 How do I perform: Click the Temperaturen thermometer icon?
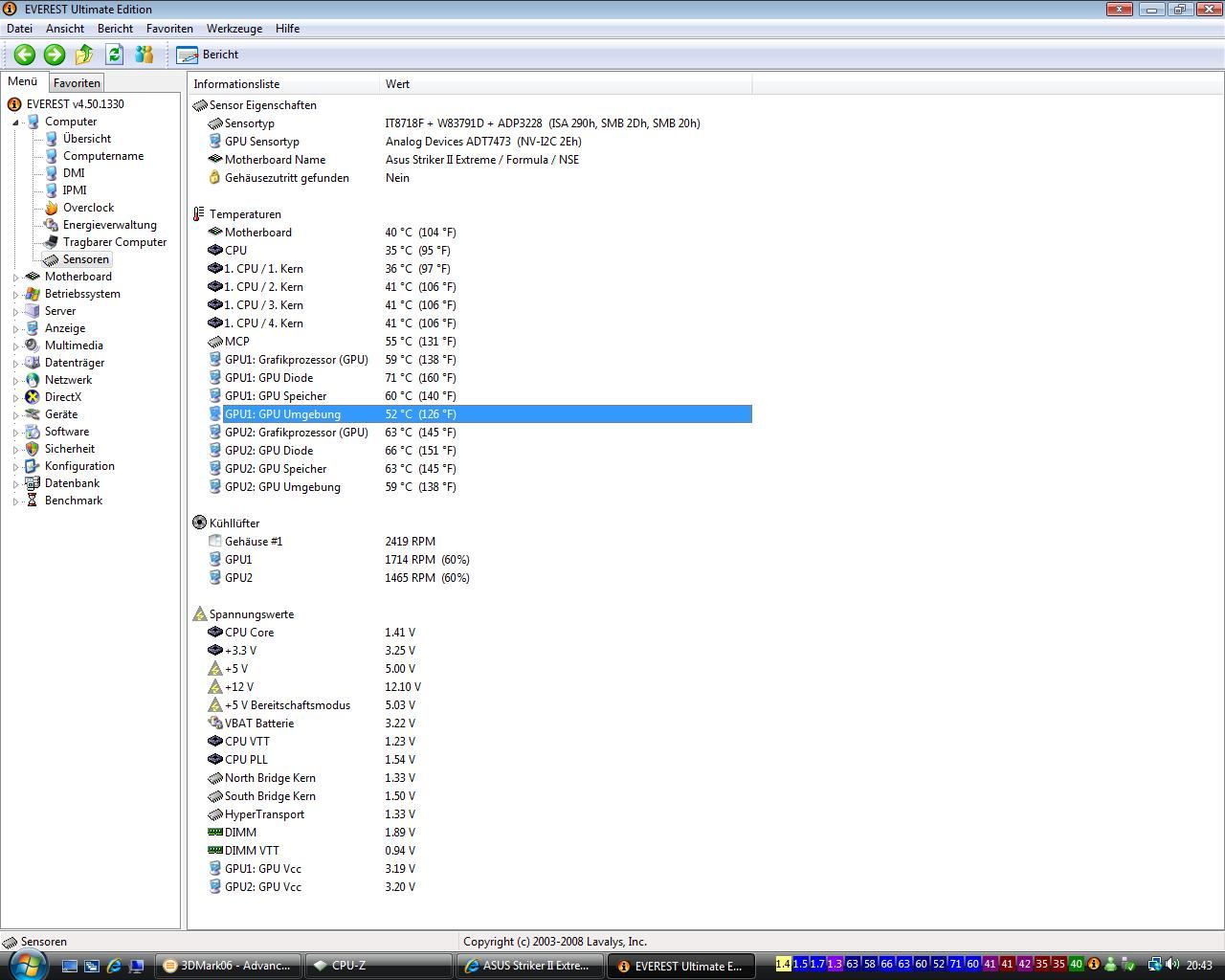click(x=199, y=214)
